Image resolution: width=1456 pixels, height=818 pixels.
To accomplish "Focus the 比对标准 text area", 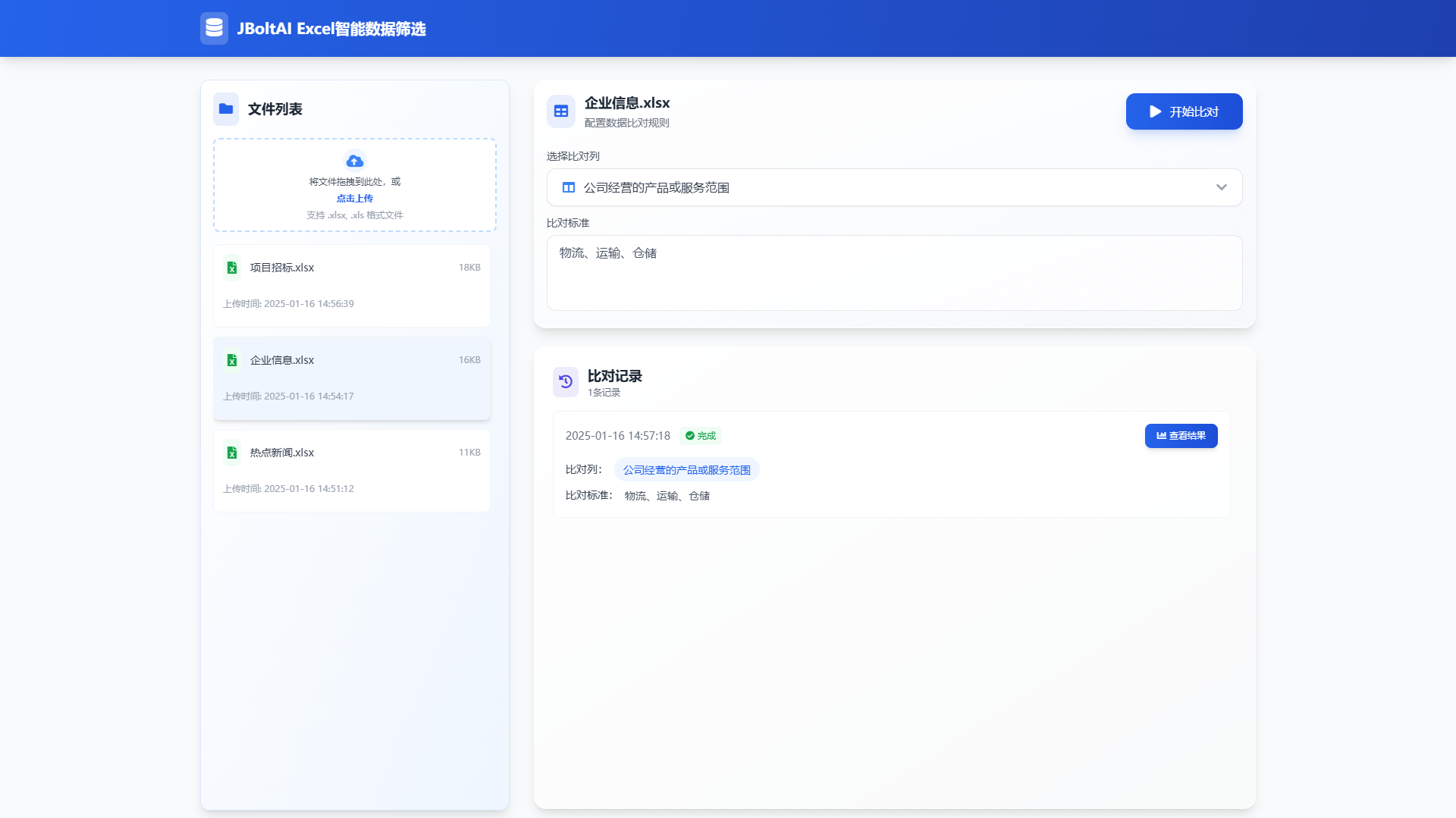I will coord(895,273).
